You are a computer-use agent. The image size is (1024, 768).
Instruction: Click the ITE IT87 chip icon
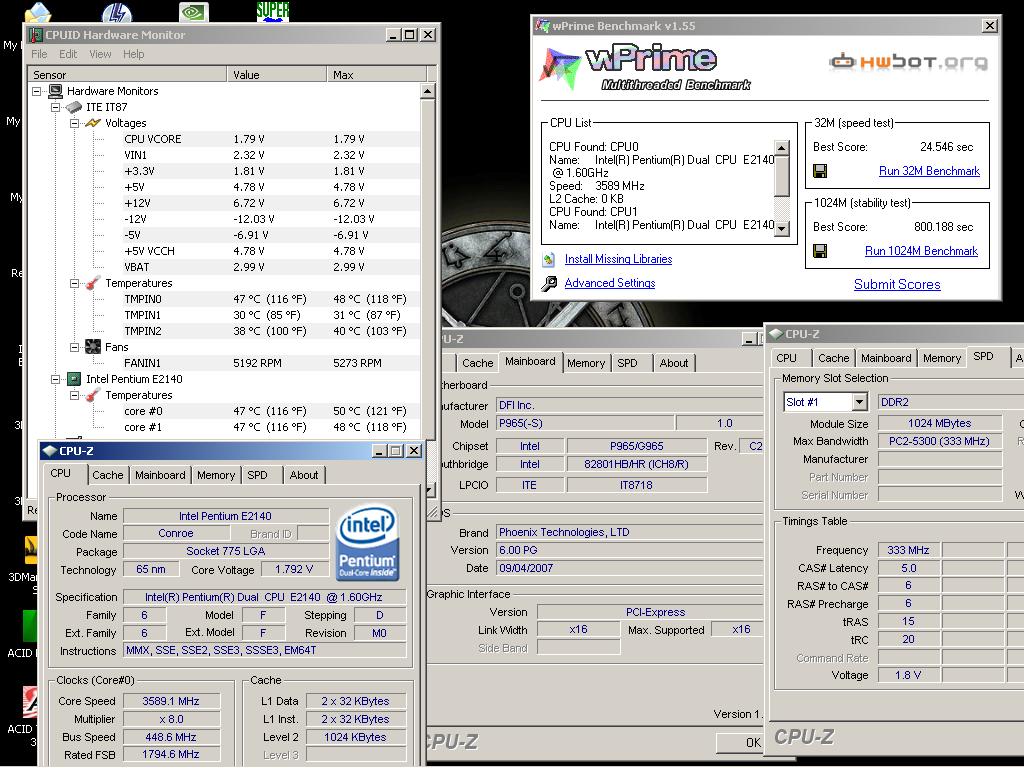tap(74, 107)
